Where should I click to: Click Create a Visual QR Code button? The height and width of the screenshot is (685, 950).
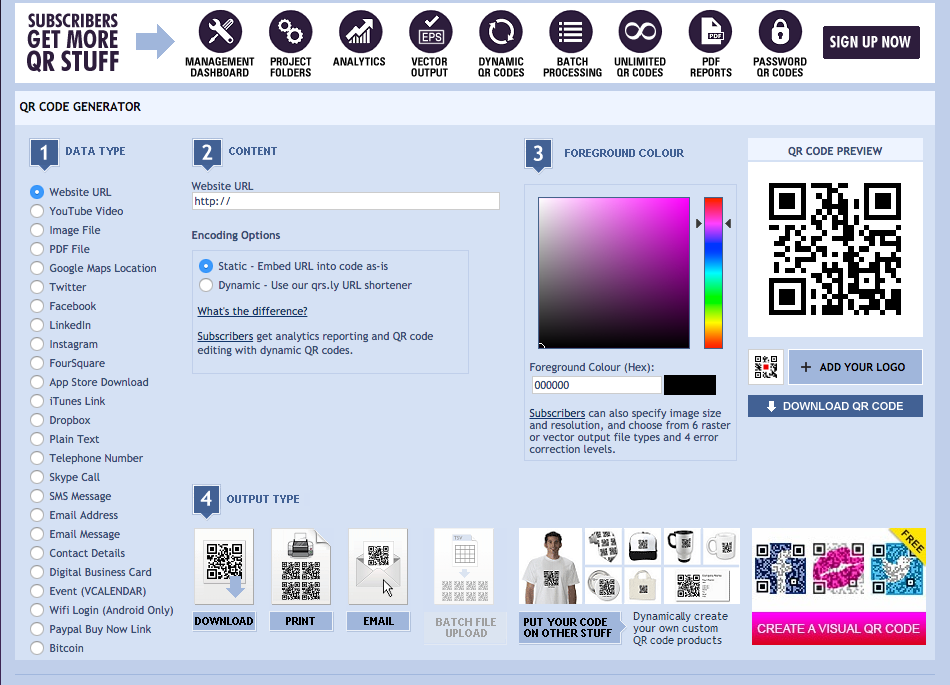[839, 628]
